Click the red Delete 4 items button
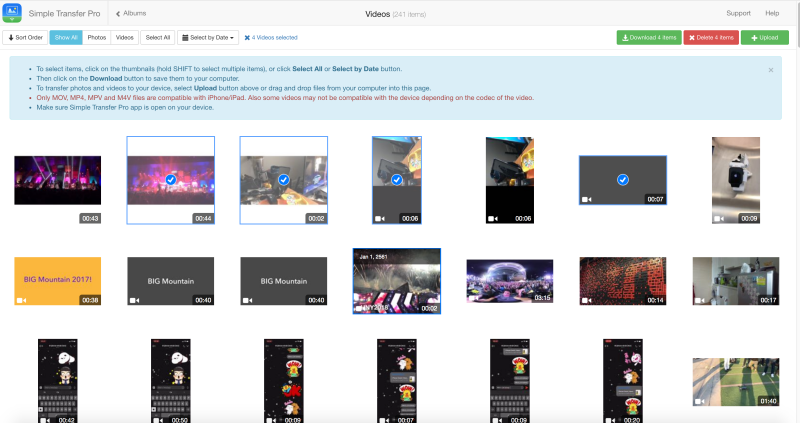Image resolution: width=800 pixels, height=423 pixels. pos(711,38)
